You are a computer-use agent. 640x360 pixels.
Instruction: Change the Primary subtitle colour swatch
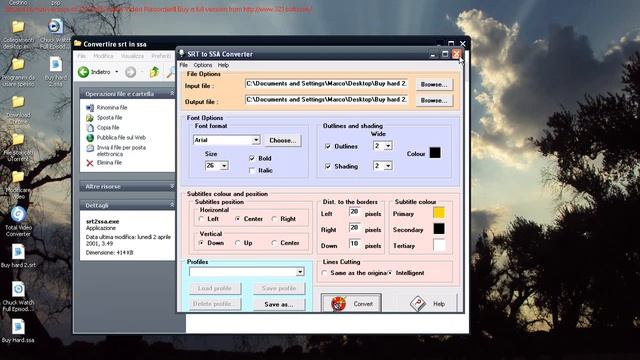point(439,213)
